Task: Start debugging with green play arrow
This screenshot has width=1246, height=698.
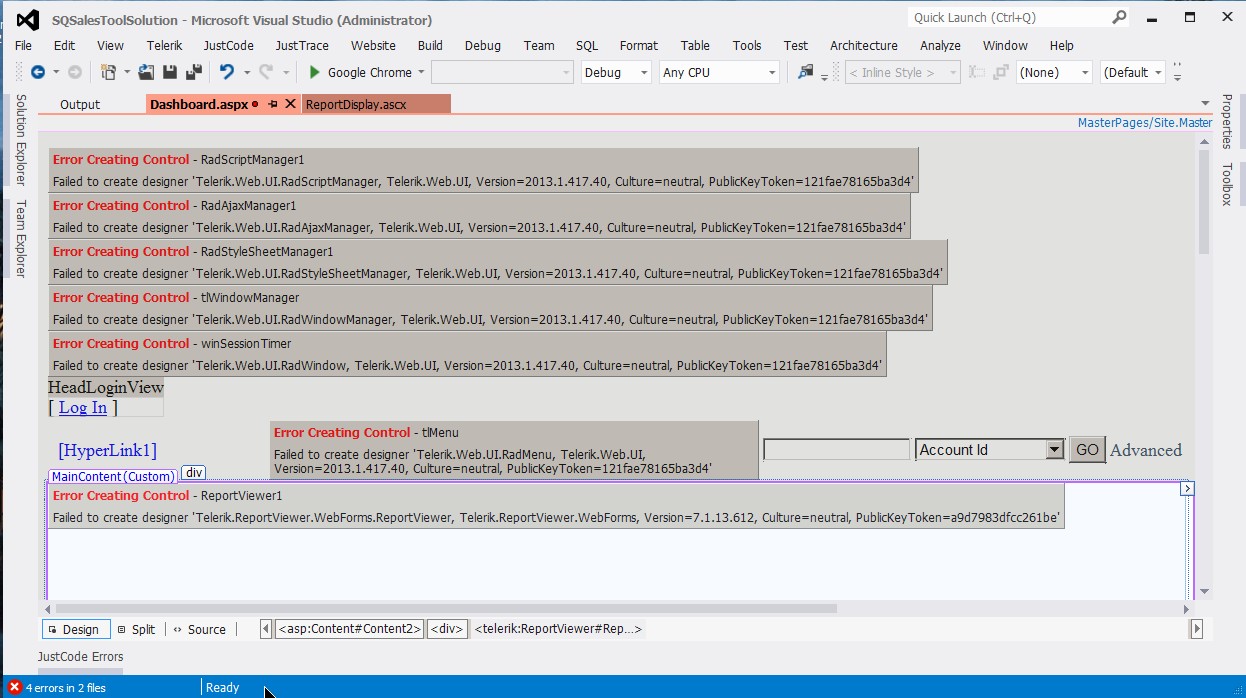Action: click(314, 72)
